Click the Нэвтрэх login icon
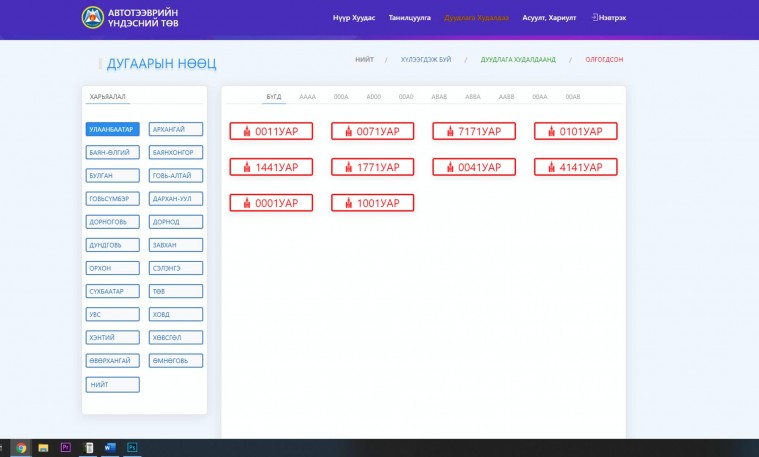This screenshot has width=759, height=457. (596, 17)
